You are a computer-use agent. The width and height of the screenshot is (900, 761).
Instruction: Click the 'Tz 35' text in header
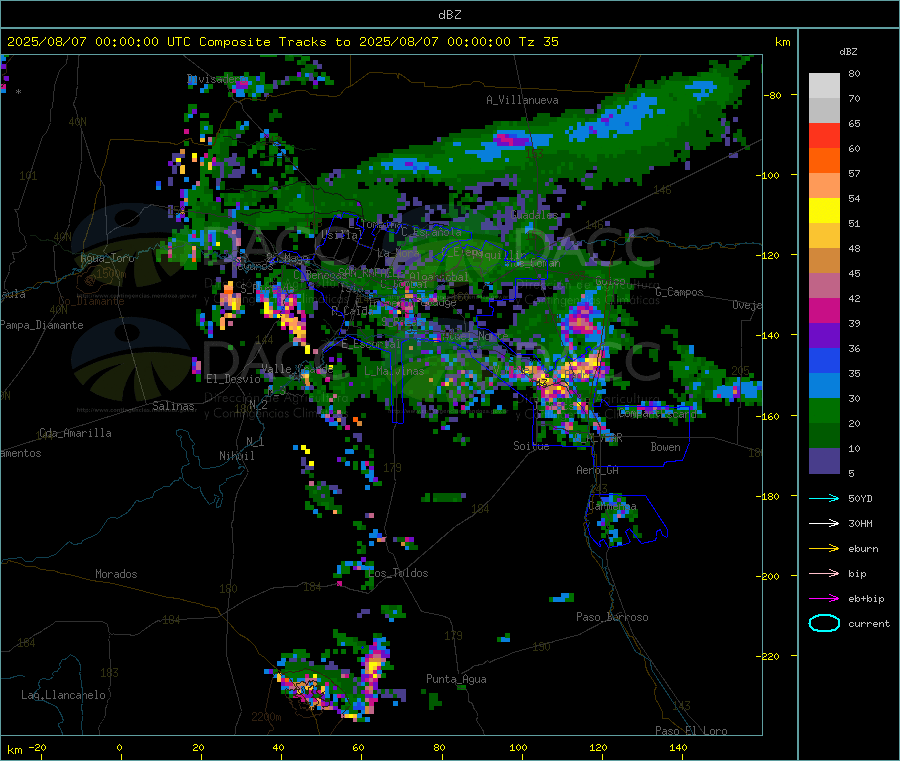539,42
